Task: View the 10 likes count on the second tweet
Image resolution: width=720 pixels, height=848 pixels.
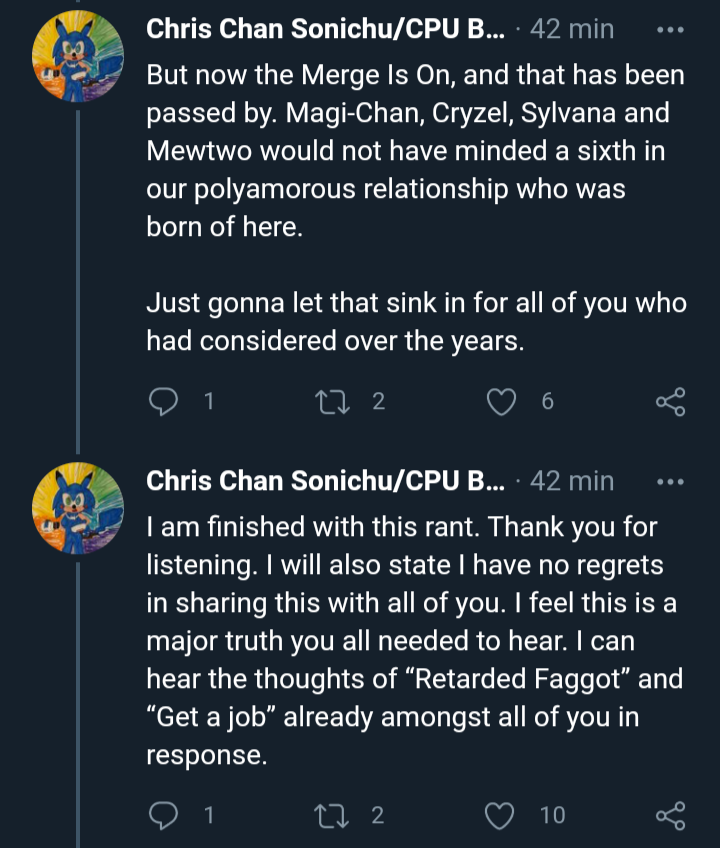Action: (x=552, y=815)
